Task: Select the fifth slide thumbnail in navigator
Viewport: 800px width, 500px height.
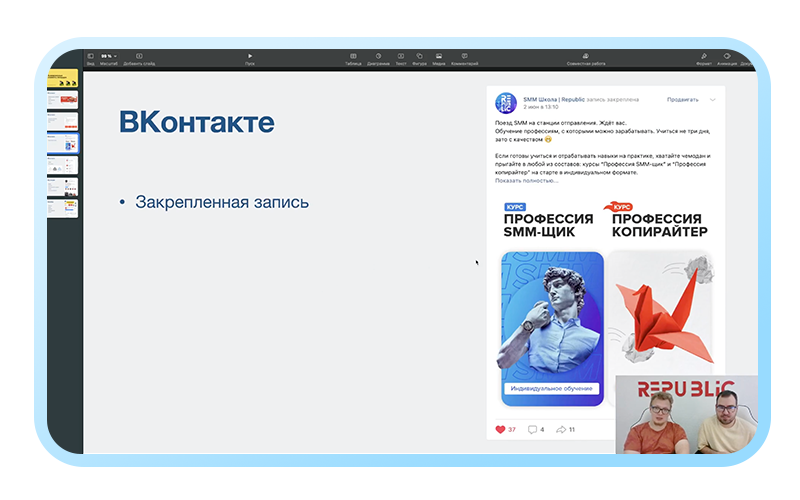Action: [x=62, y=165]
